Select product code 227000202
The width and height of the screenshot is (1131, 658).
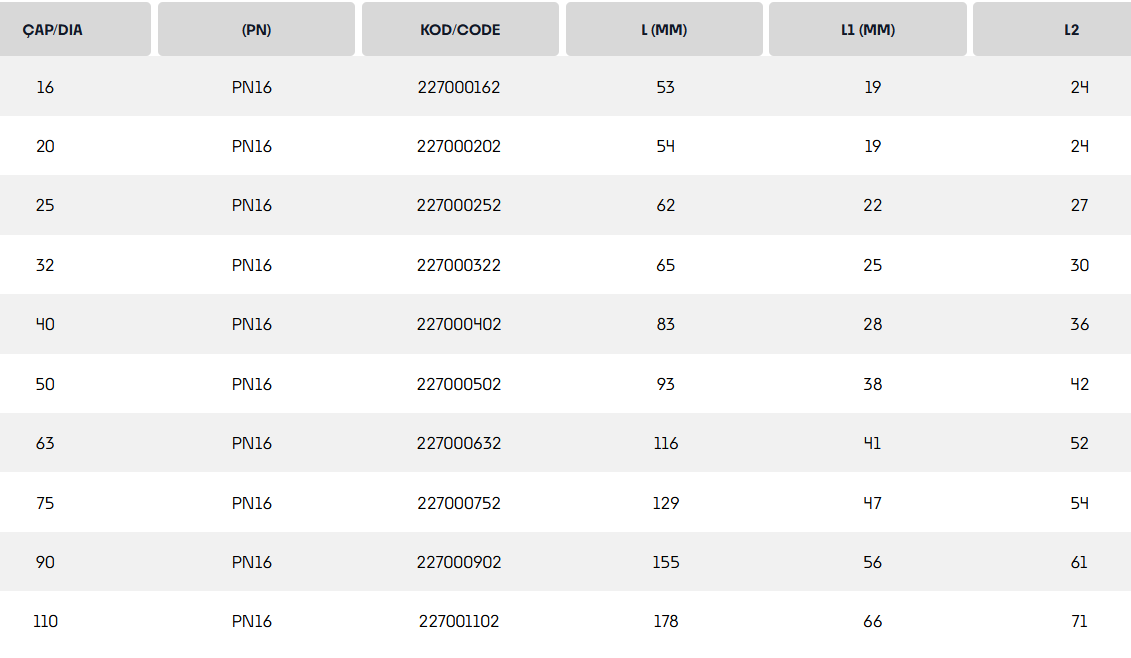(x=459, y=146)
